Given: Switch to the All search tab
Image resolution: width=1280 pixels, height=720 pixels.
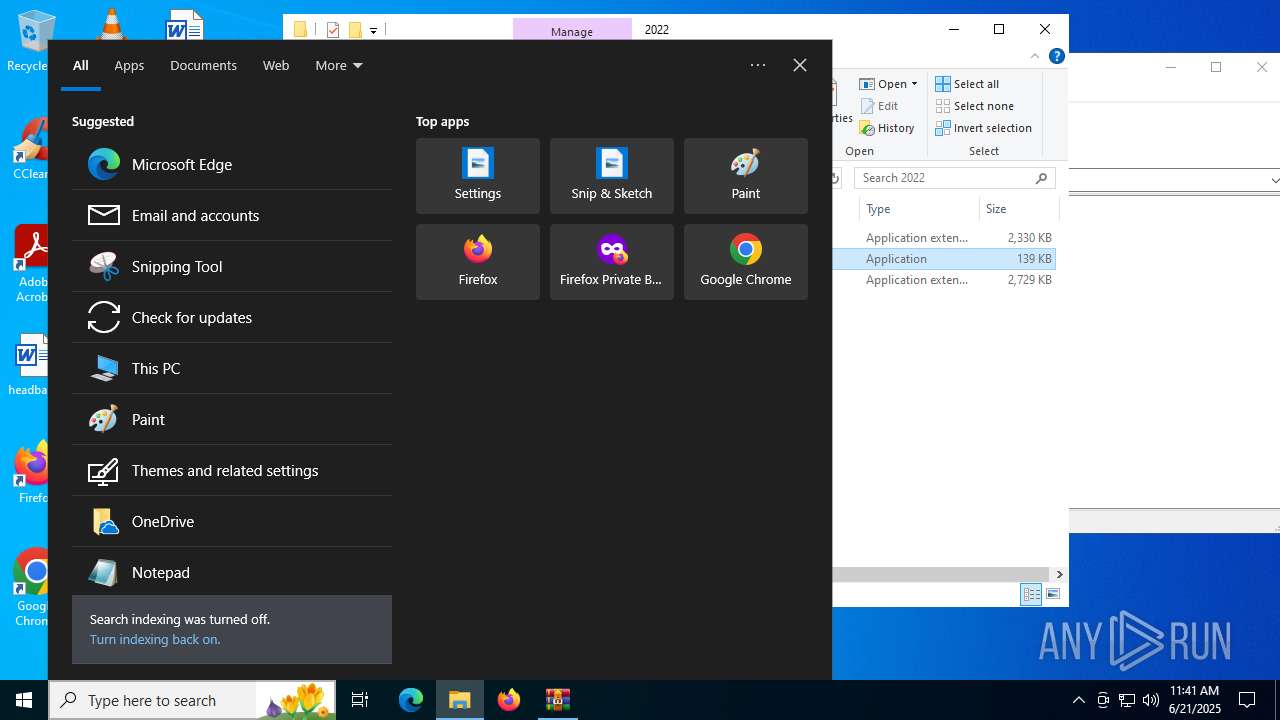Looking at the screenshot, I should (x=81, y=65).
